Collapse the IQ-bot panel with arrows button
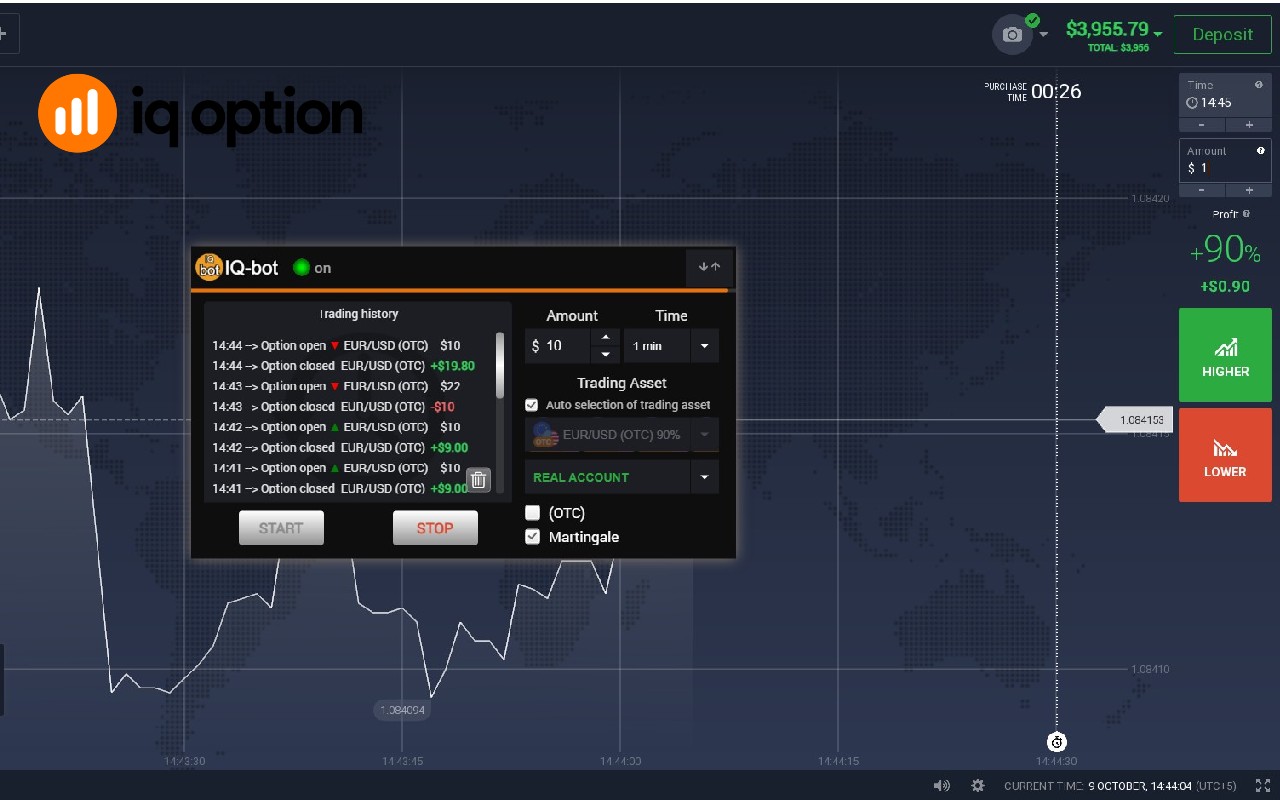 click(x=710, y=267)
